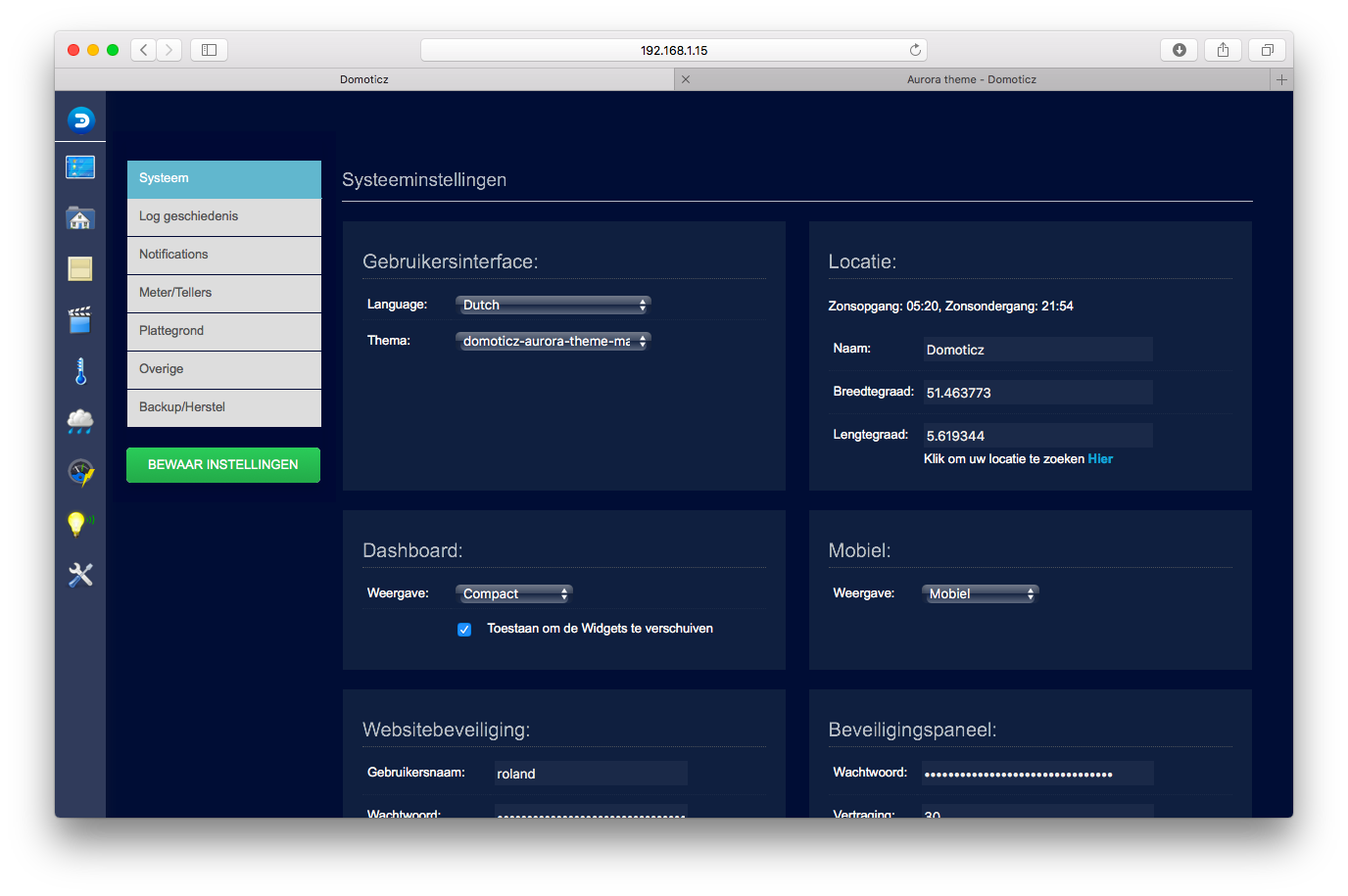The image size is (1348, 896).
Task: Click the Domoticz logo icon
Action: point(80,119)
